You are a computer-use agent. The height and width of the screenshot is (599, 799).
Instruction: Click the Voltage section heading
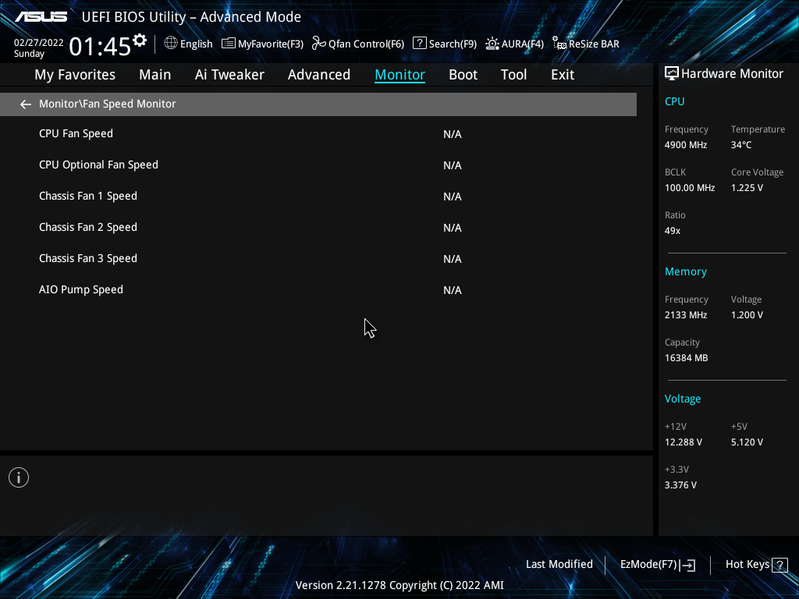pos(682,399)
